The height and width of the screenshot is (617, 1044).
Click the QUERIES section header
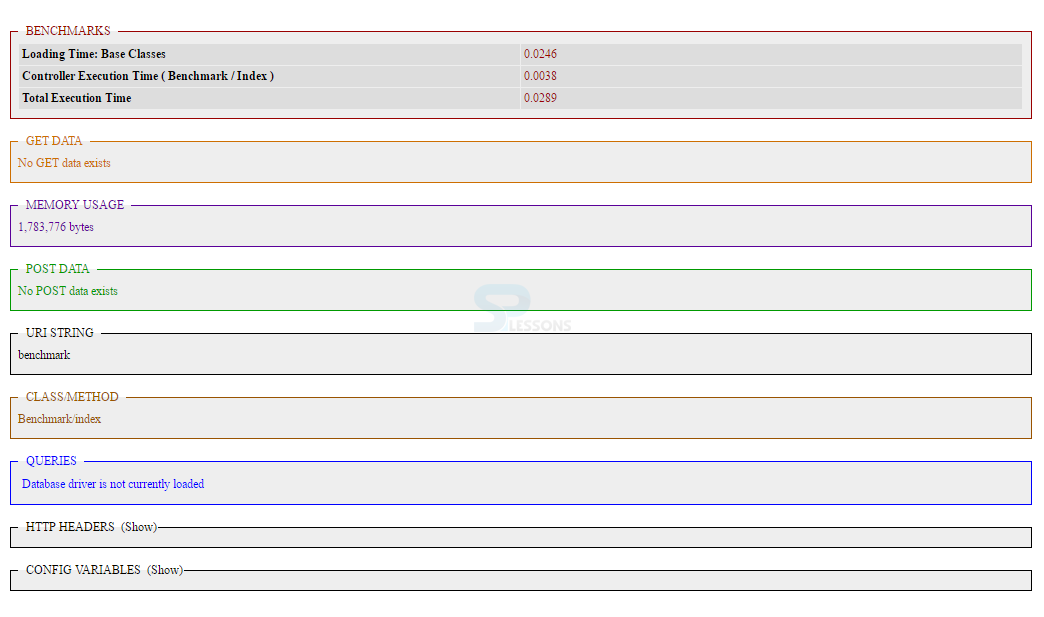[52, 461]
